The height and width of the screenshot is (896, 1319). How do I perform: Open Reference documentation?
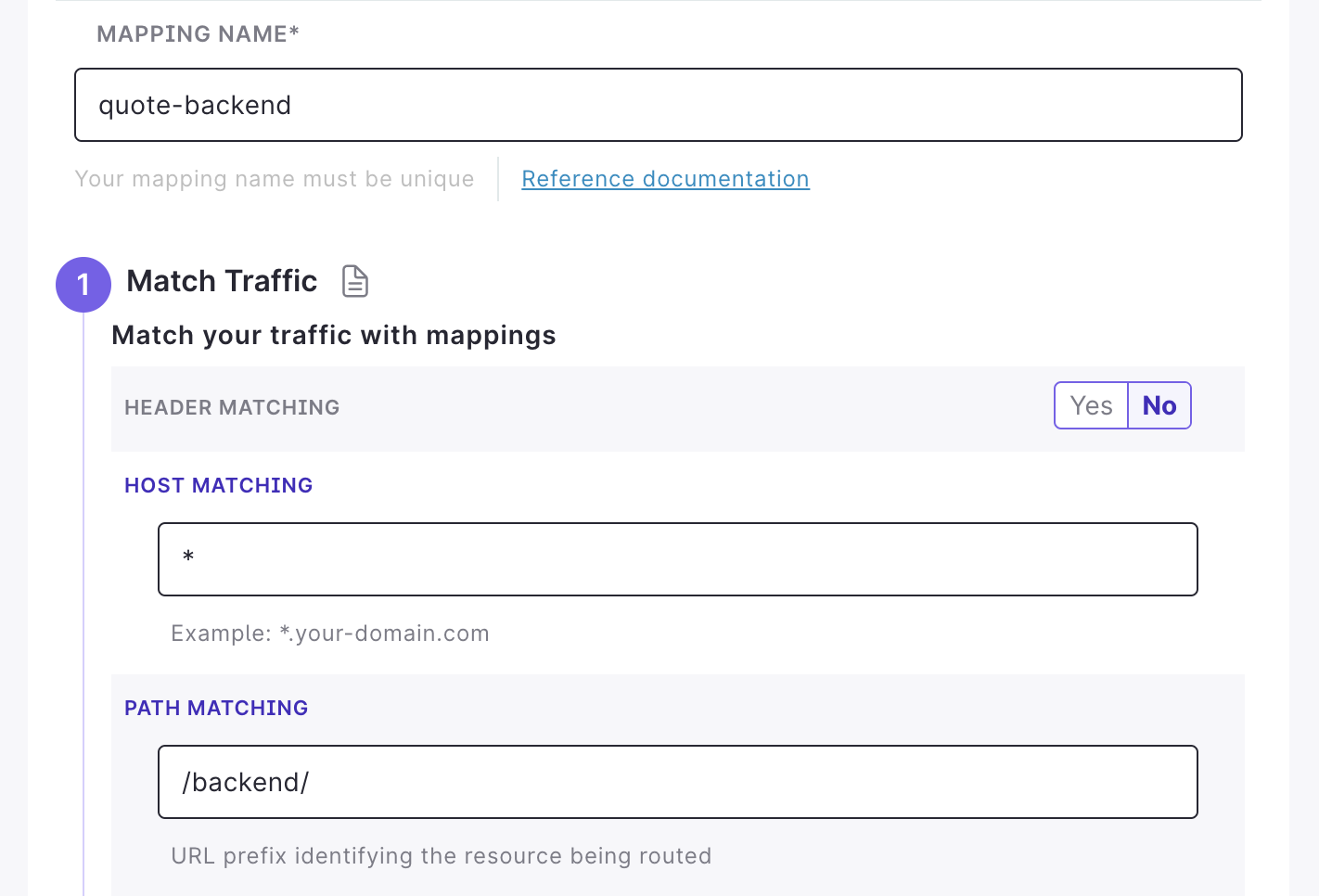(665, 178)
